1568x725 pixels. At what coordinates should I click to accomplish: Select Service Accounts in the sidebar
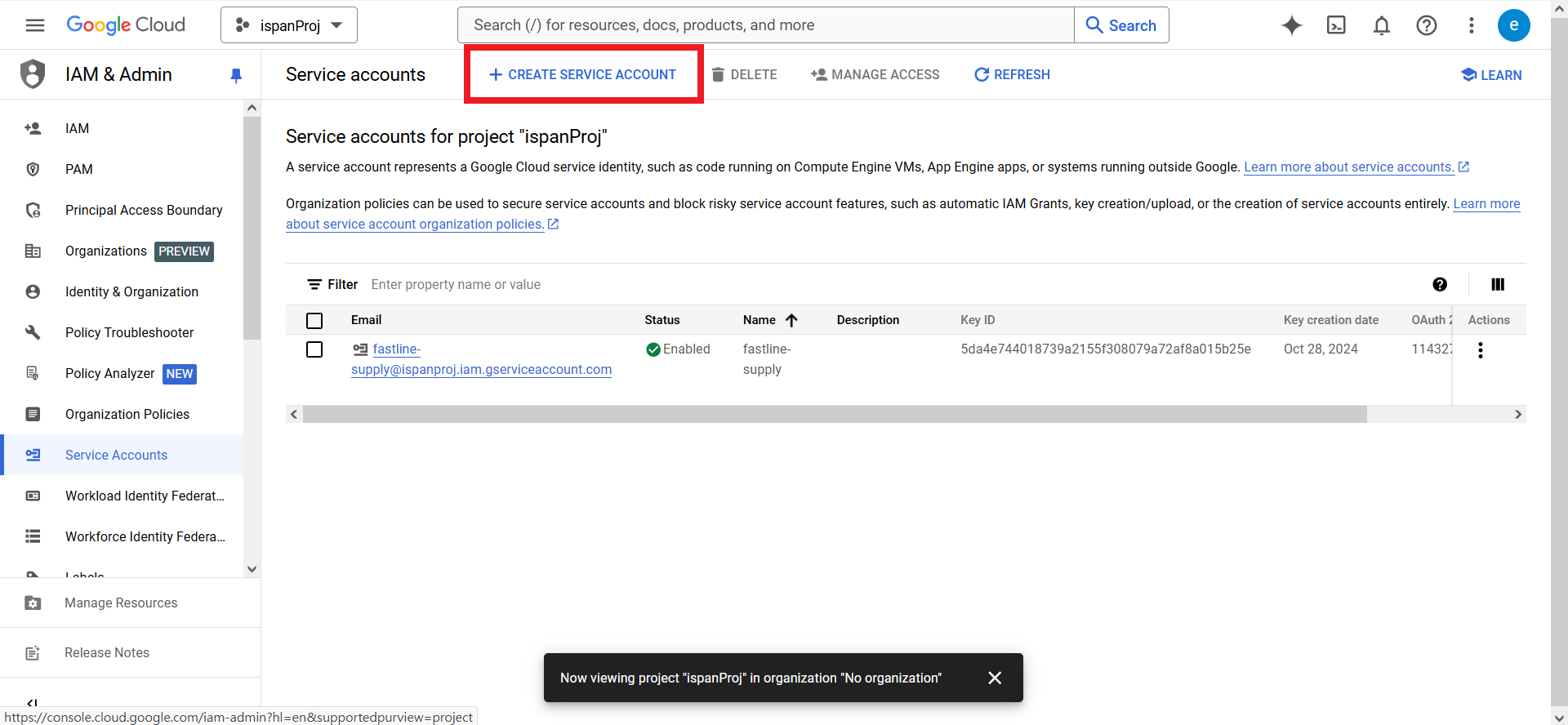122,455
